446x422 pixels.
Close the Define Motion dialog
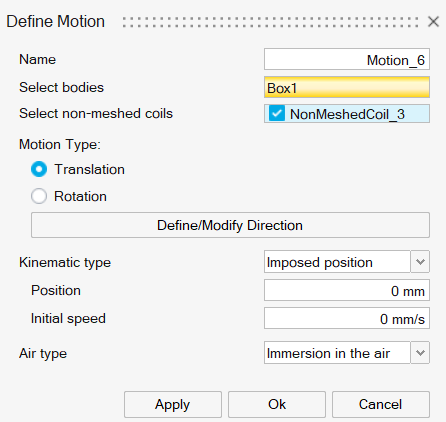pos(433,22)
